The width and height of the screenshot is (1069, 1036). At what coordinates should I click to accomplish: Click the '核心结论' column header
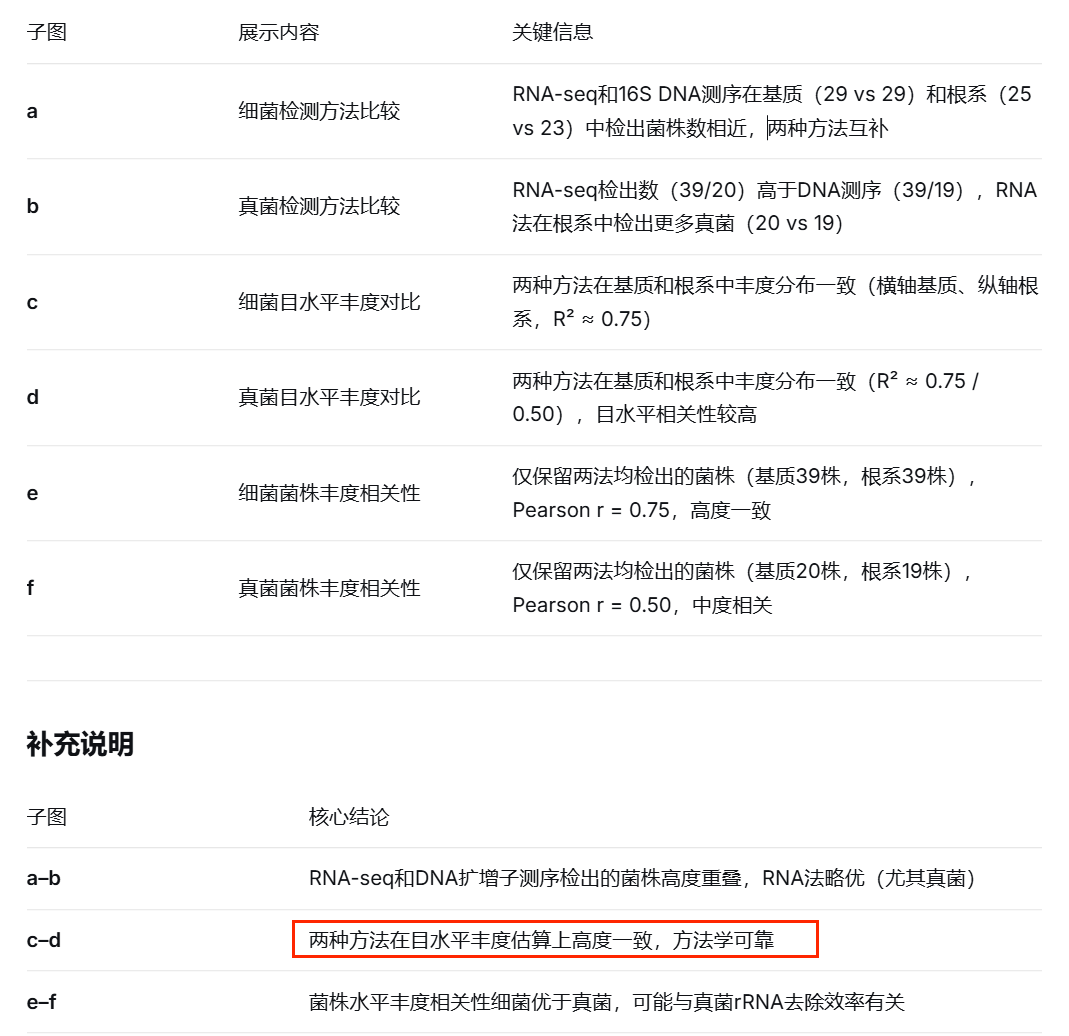348,817
